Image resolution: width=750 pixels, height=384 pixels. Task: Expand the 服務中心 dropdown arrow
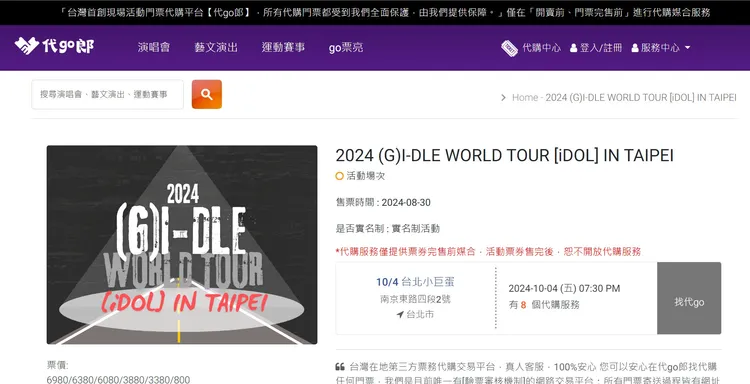click(x=687, y=48)
